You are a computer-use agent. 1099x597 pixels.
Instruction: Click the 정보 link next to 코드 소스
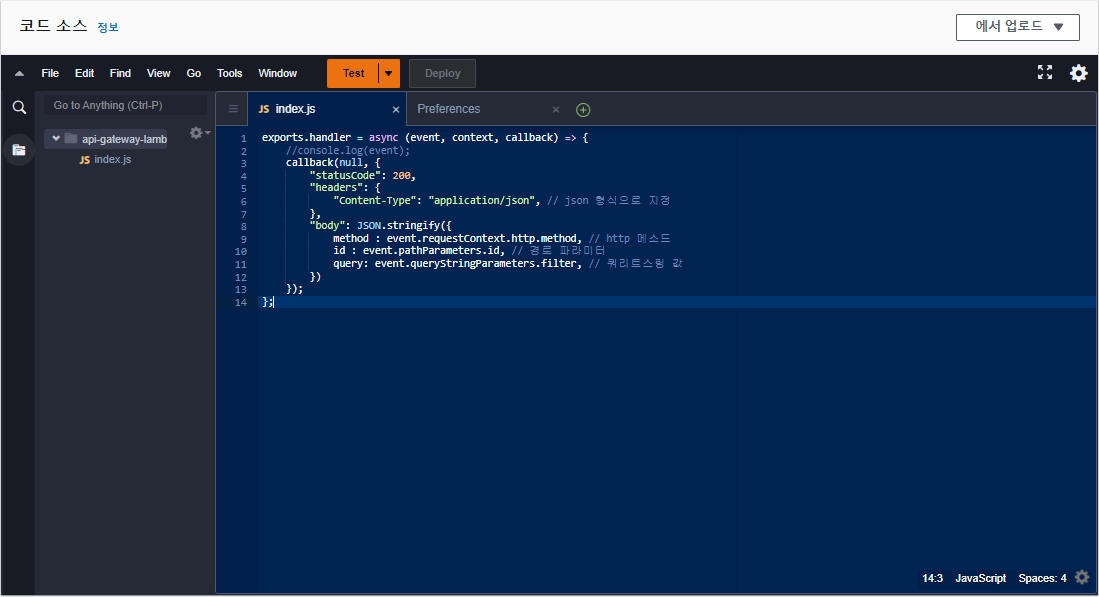pyautogui.click(x=107, y=27)
